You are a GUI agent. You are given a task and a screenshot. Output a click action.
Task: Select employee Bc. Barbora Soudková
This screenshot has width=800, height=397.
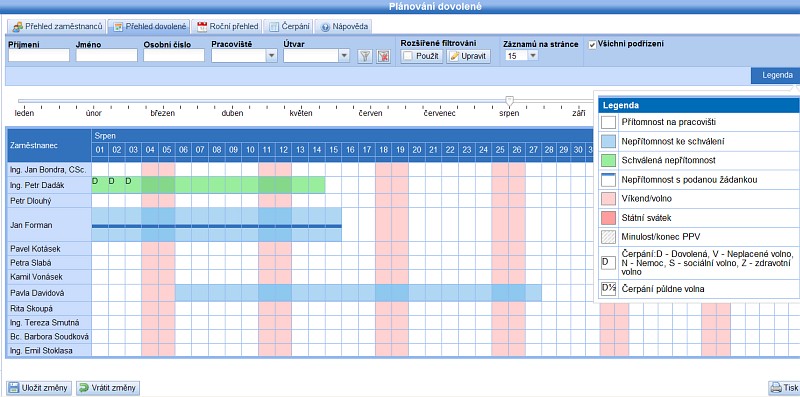tap(48, 336)
